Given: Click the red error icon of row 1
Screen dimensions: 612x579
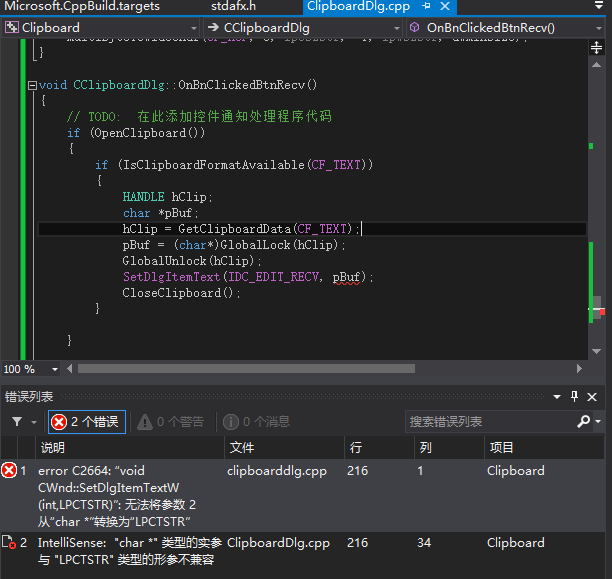Looking at the screenshot, I should click(9, 470).
